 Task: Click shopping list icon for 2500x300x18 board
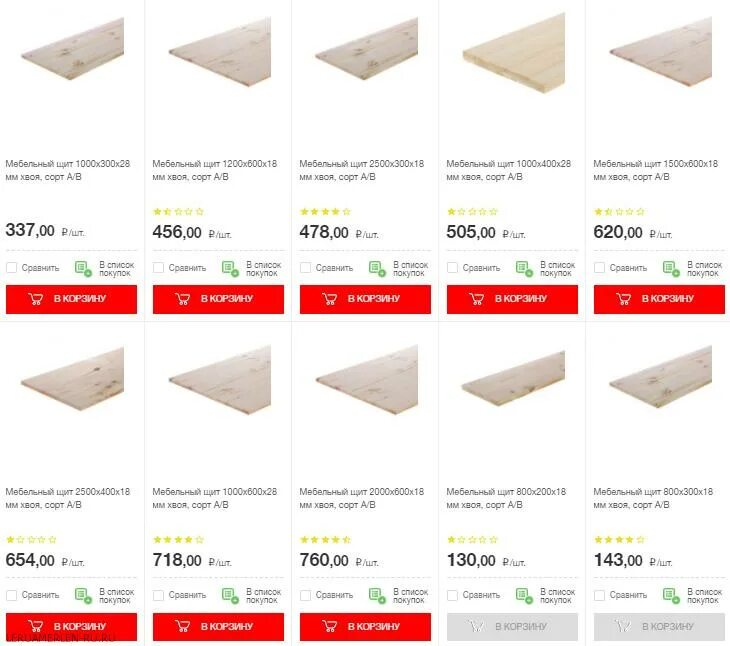(x=377, y=268)
